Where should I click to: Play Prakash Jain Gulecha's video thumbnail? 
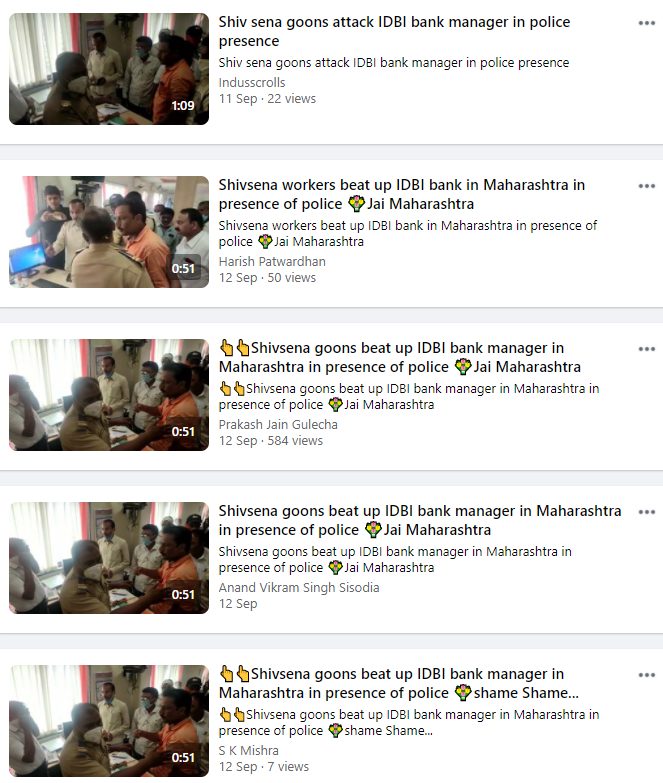click(109, 394)
